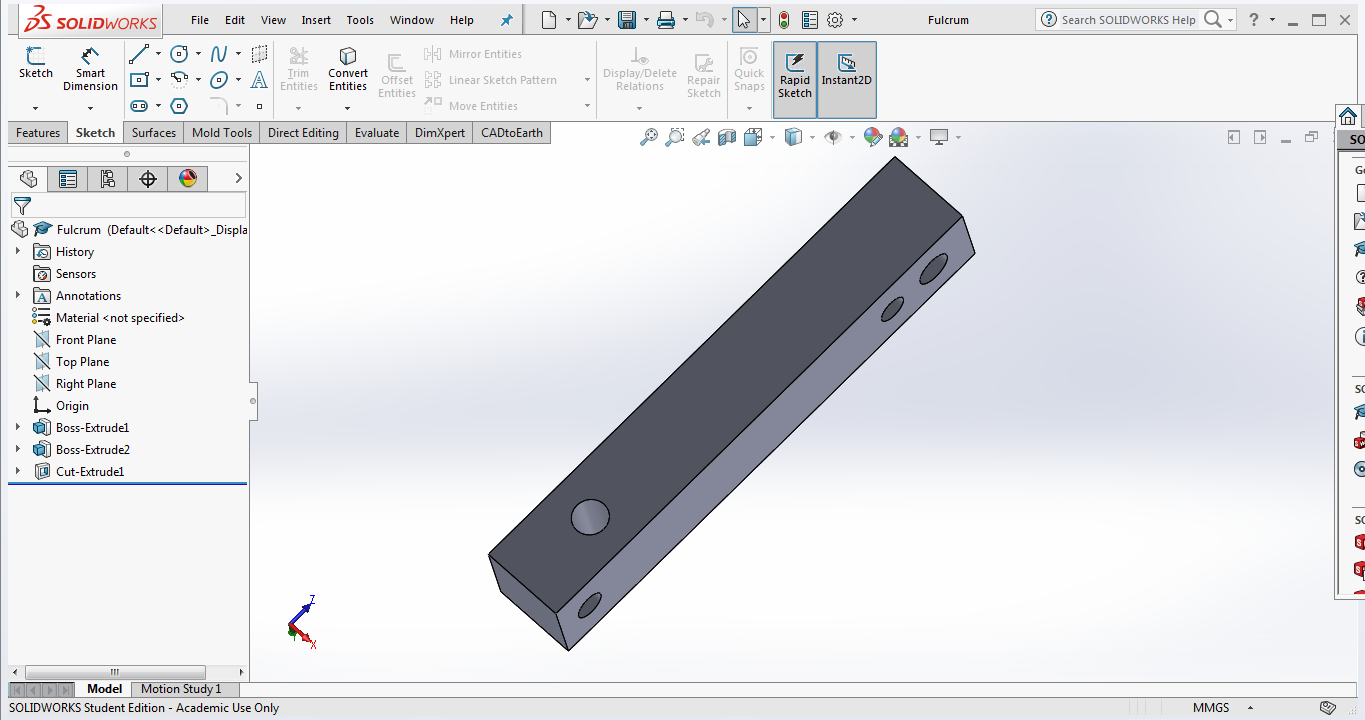The height and width of the screenshot is (720, 1365).
Task: Select the Front Plane in the tree
Action: pos(86,340)
